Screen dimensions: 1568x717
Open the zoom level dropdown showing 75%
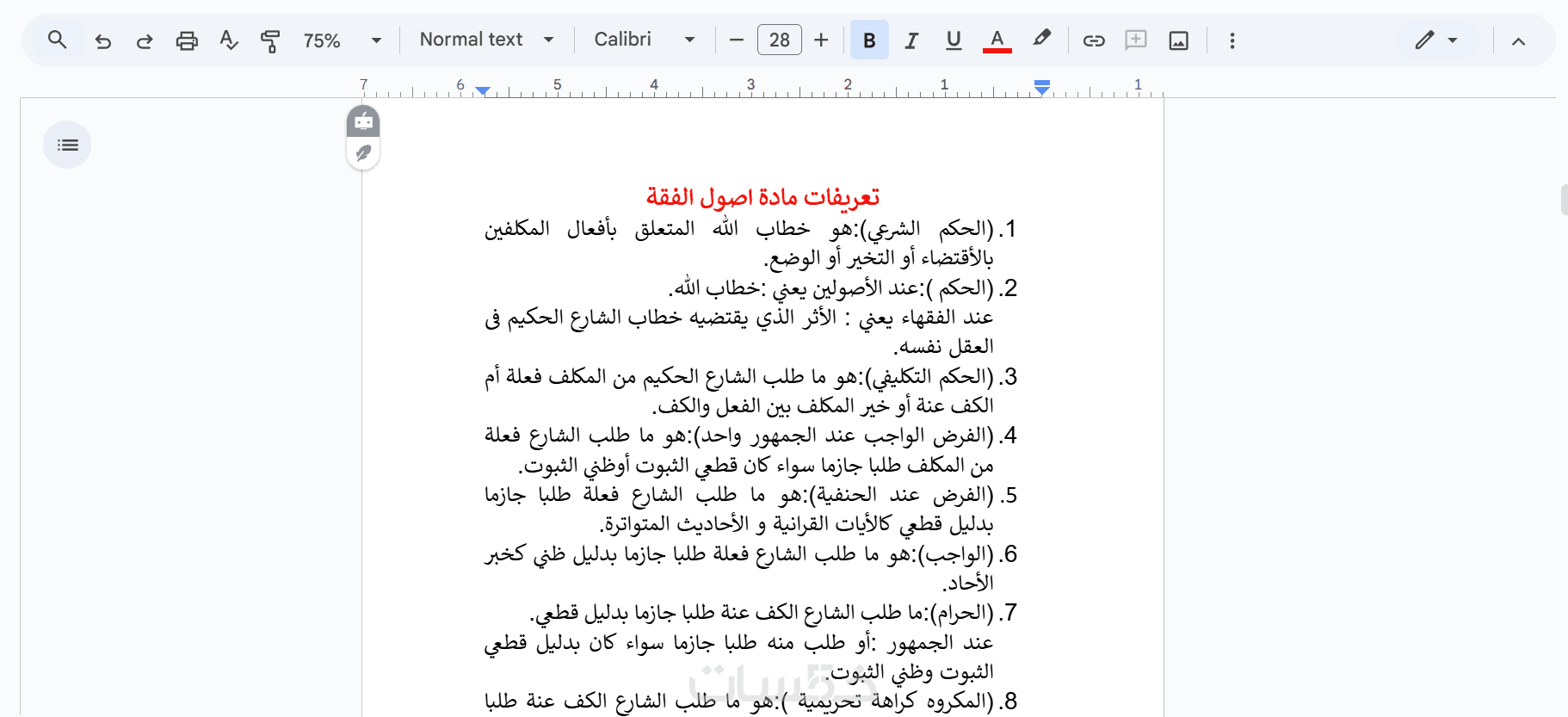click(342, 40)
